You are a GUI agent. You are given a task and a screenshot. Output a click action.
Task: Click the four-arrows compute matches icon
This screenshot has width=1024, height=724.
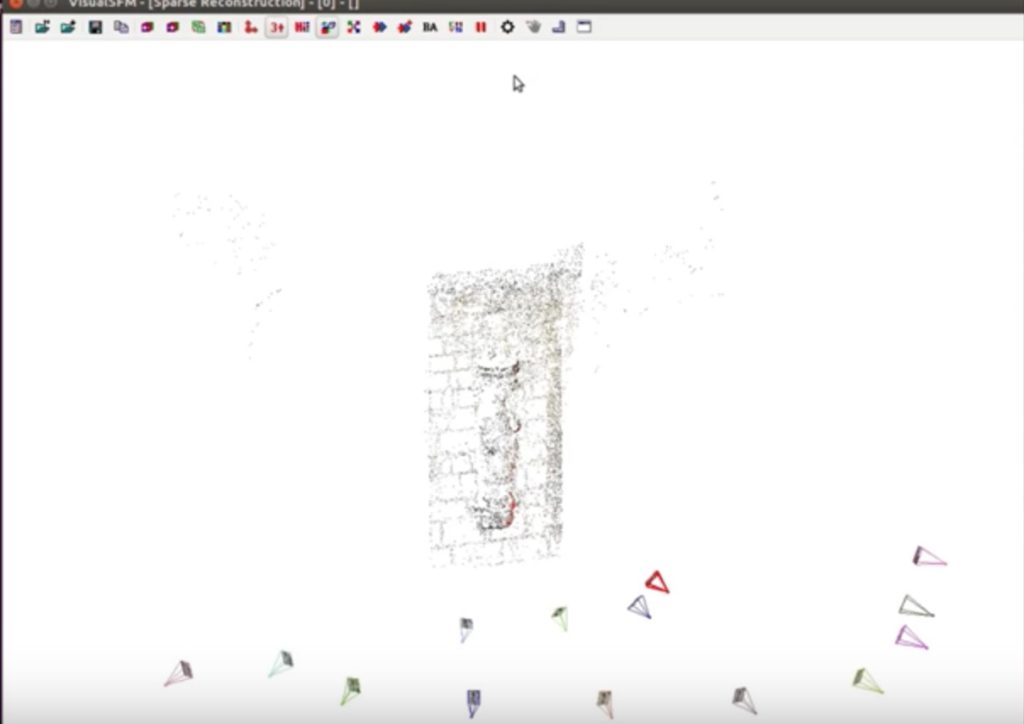353,27
